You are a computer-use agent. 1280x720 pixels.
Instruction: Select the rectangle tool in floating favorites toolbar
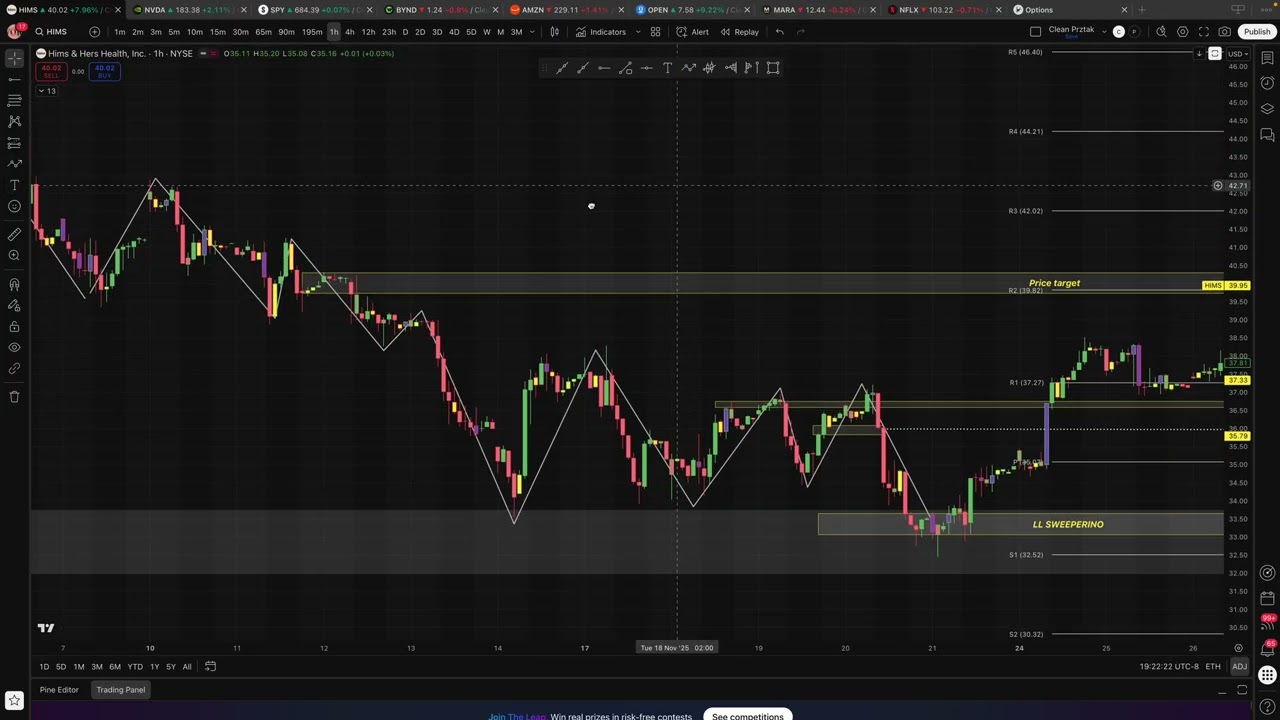(x=773, y=68)
